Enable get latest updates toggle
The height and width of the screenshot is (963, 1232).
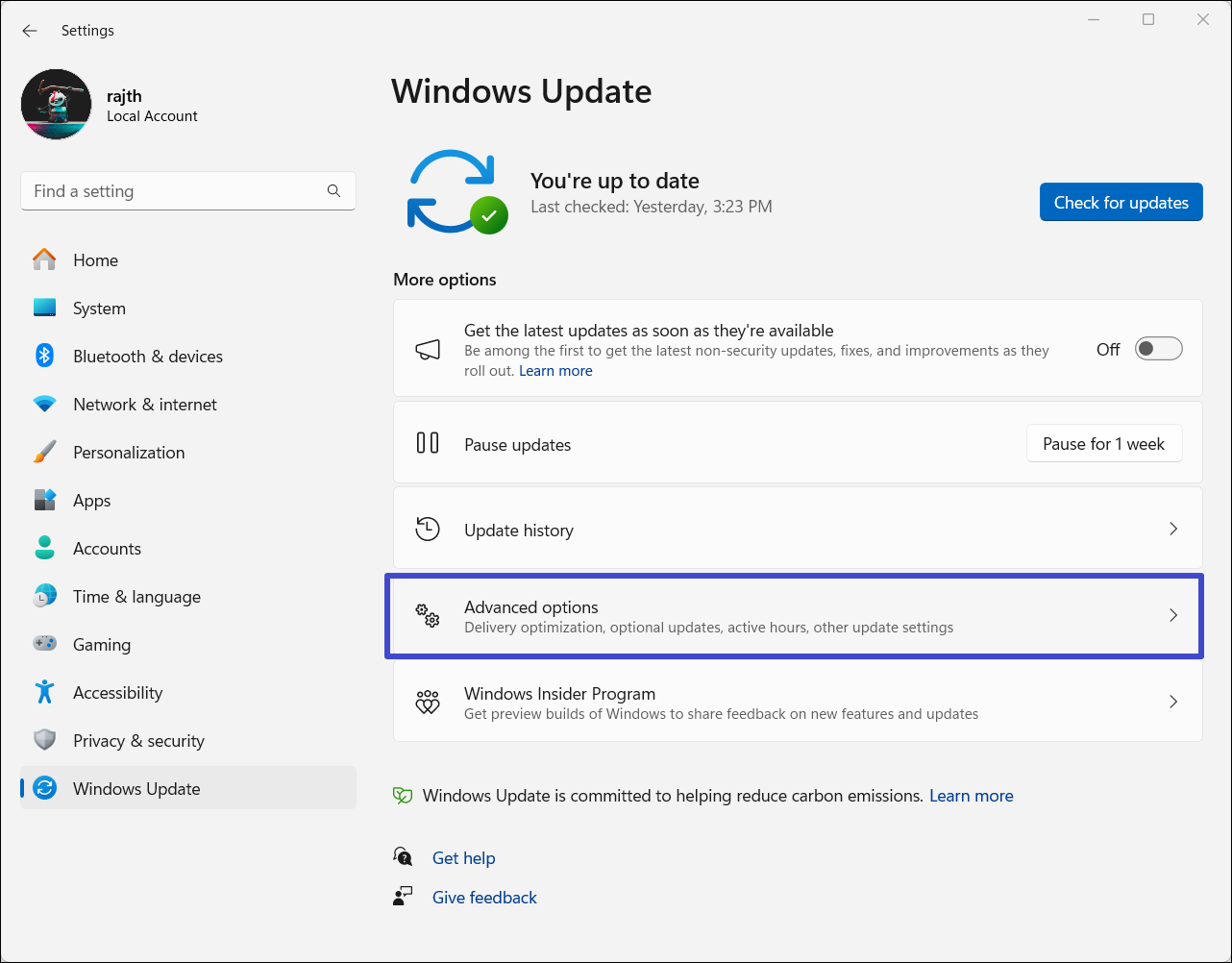coord(1158,349)
